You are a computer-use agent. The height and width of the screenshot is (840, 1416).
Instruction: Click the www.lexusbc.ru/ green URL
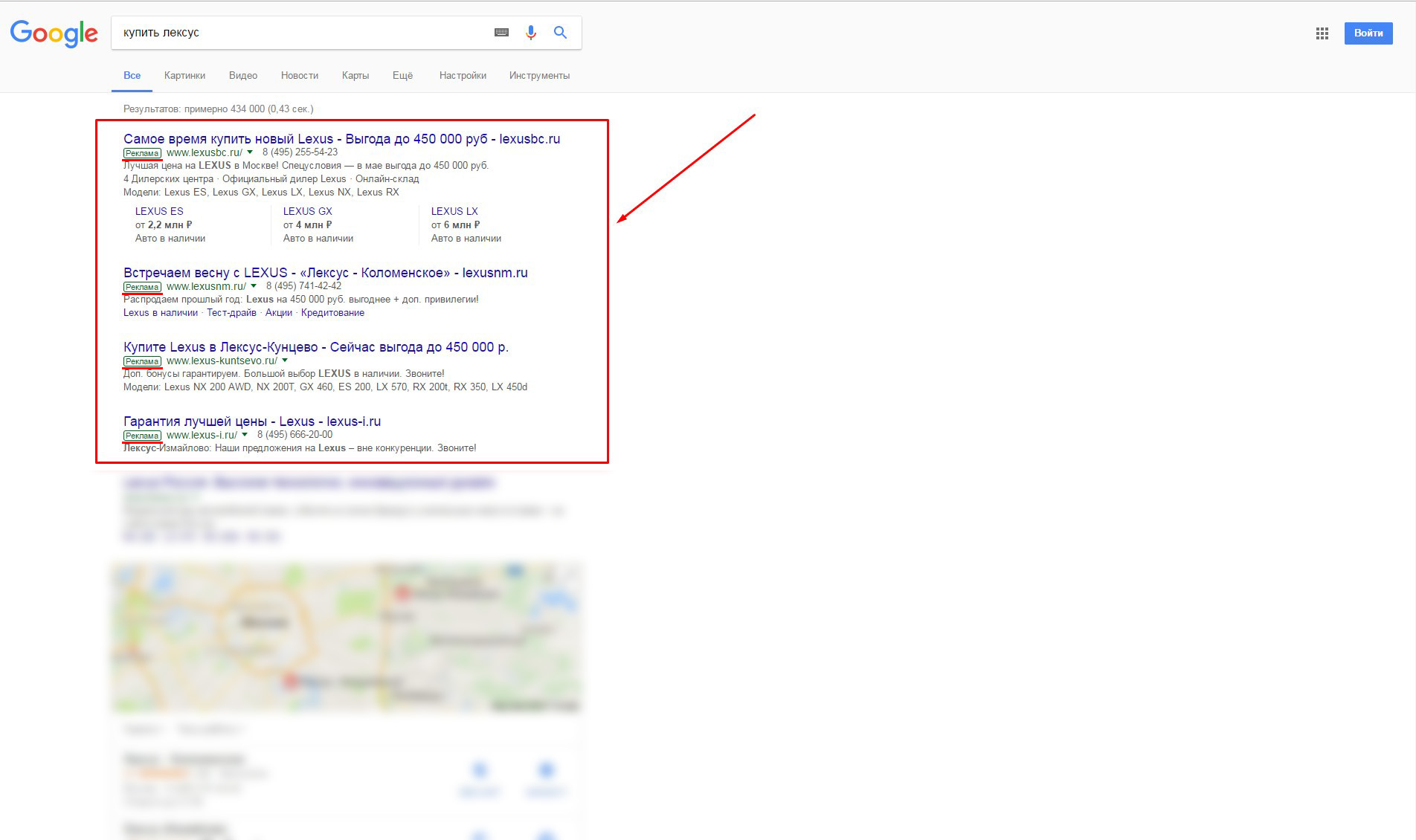tap(205, 152)
